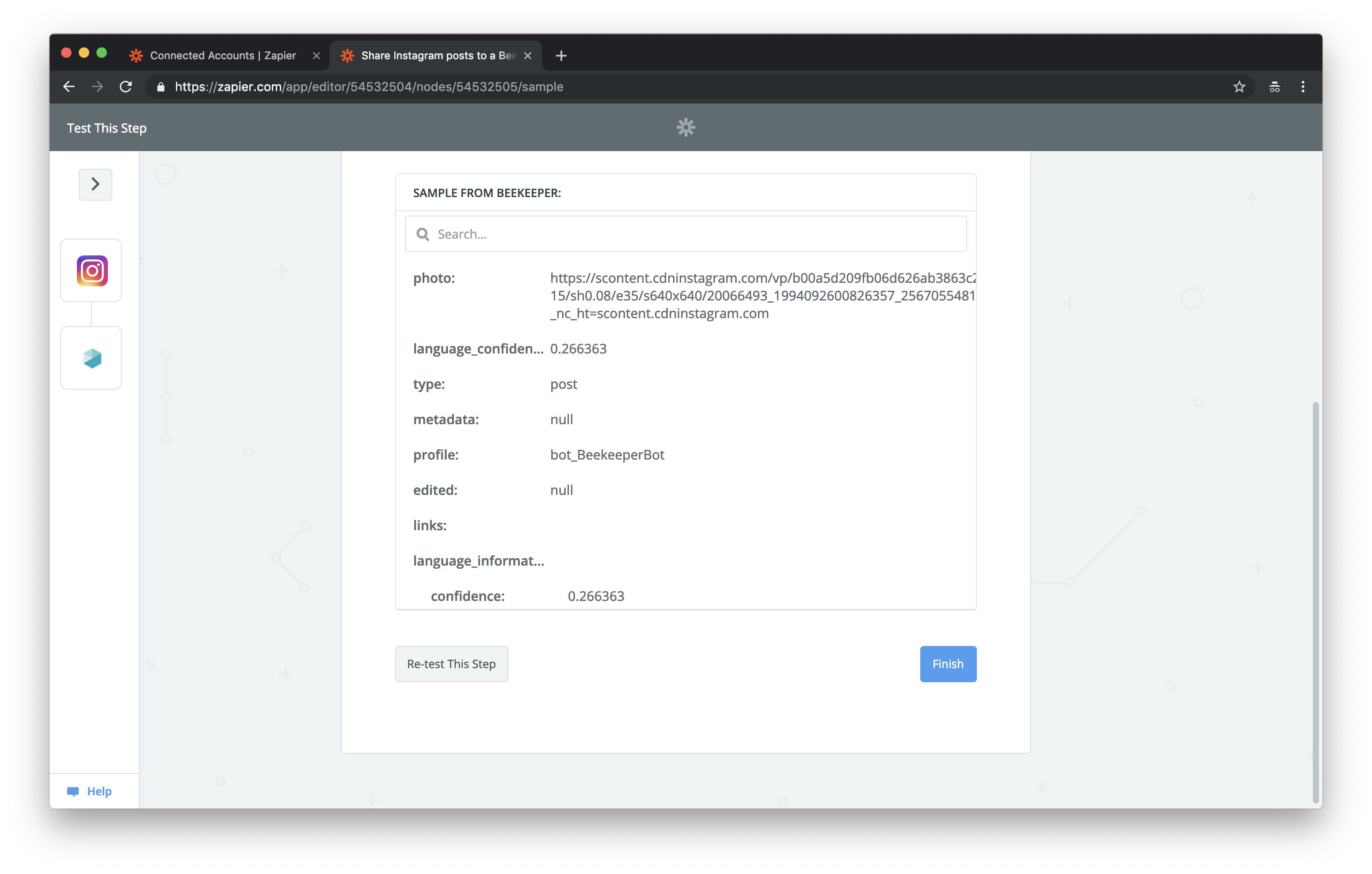Expand the sidebar with chevron button
The width and height of the screenshot is (1372, 874).
pyautogui.click(x=95, y=184)
